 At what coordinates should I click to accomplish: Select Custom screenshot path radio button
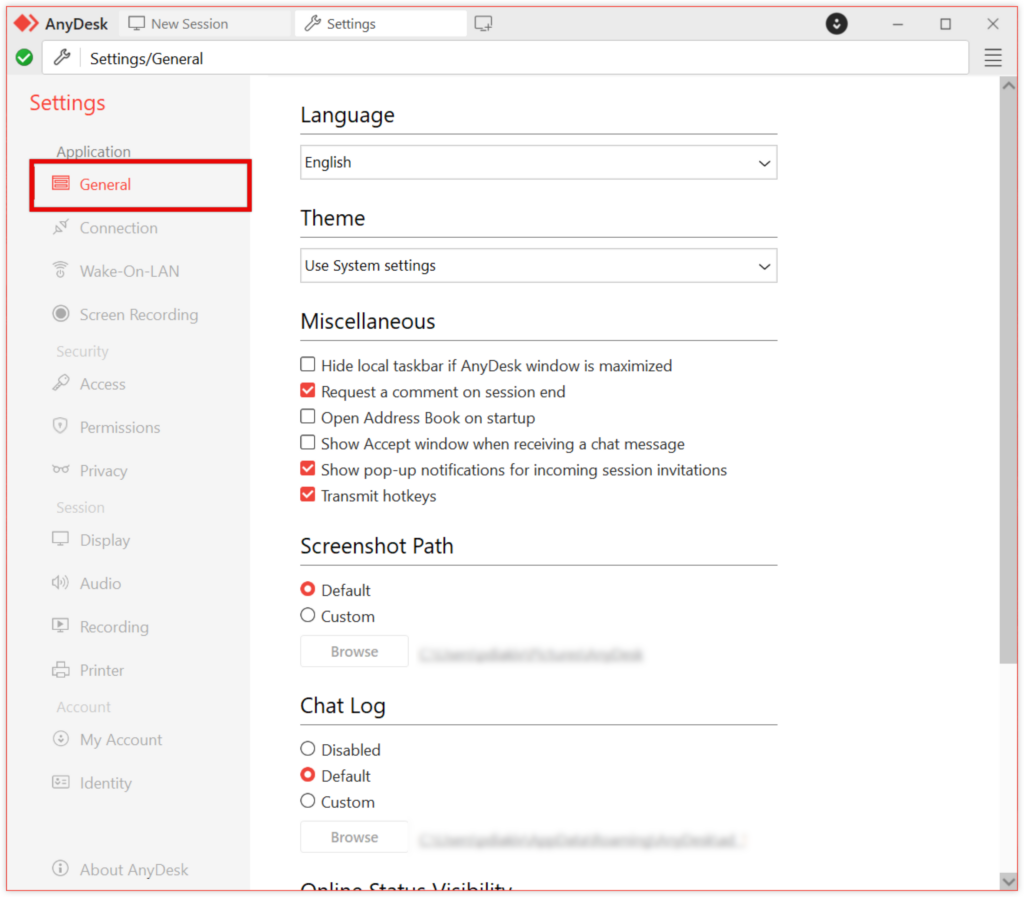coord(308,616)
